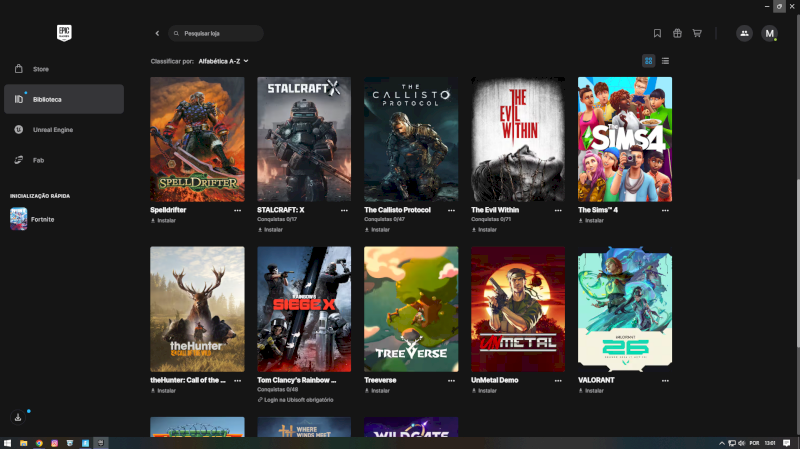Switch to list view
Image resolution: width=800 pixels, height=449 pixels.
(x=665, y=61)
